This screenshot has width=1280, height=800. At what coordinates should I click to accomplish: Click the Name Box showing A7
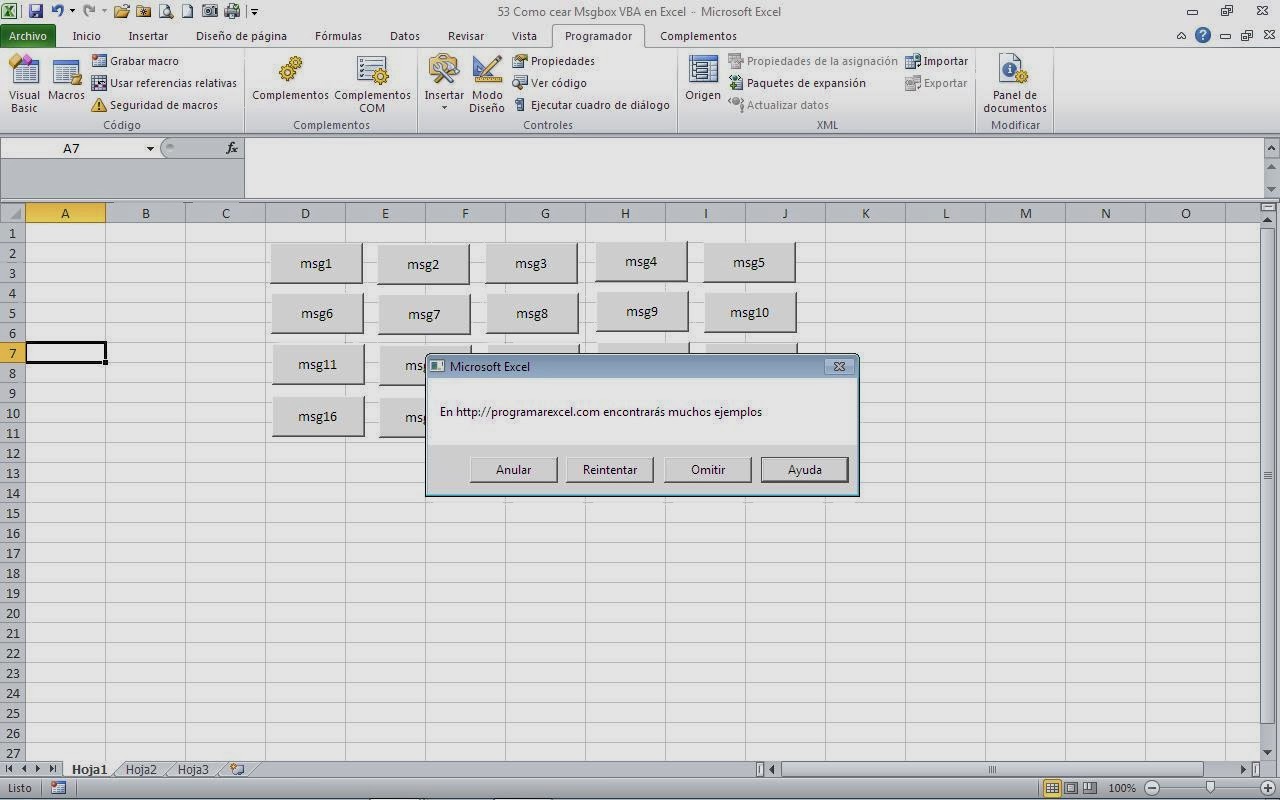pos(72,148)
